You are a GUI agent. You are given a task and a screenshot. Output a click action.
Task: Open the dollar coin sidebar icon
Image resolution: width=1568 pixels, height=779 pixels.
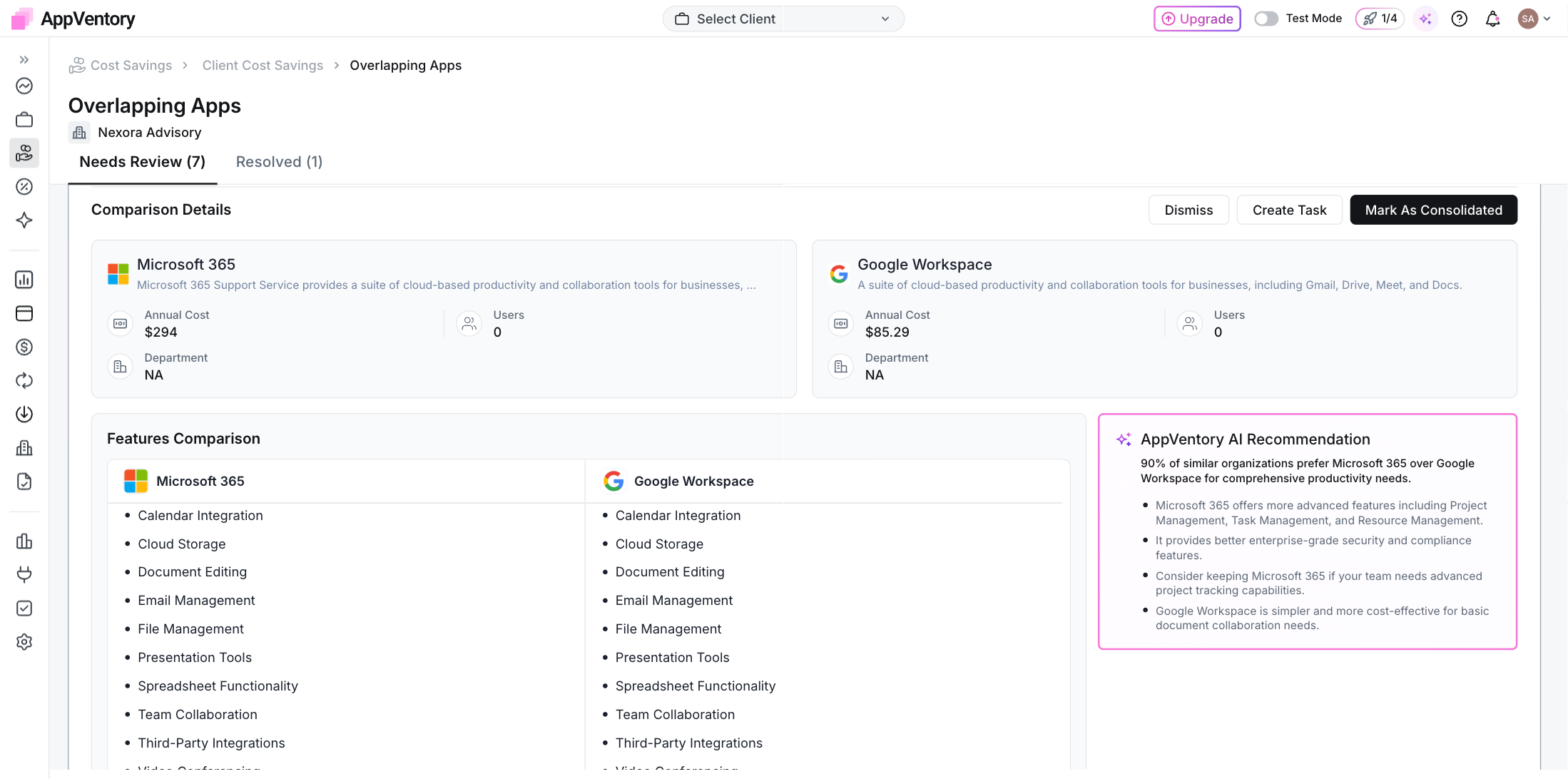[24, 347]
